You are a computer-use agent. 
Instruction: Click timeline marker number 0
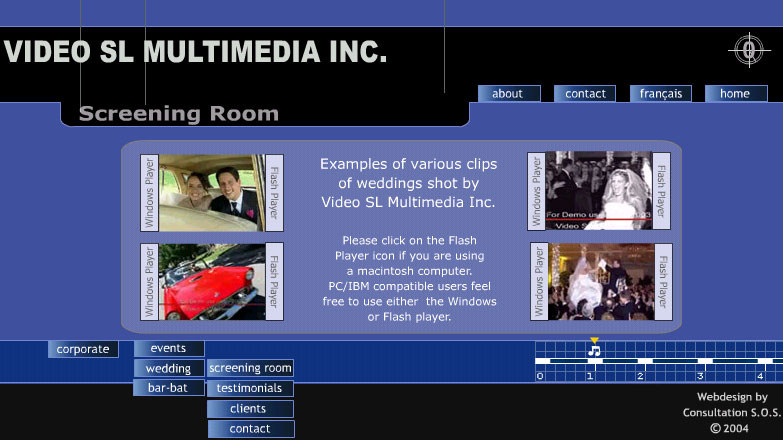click(540, 376)
